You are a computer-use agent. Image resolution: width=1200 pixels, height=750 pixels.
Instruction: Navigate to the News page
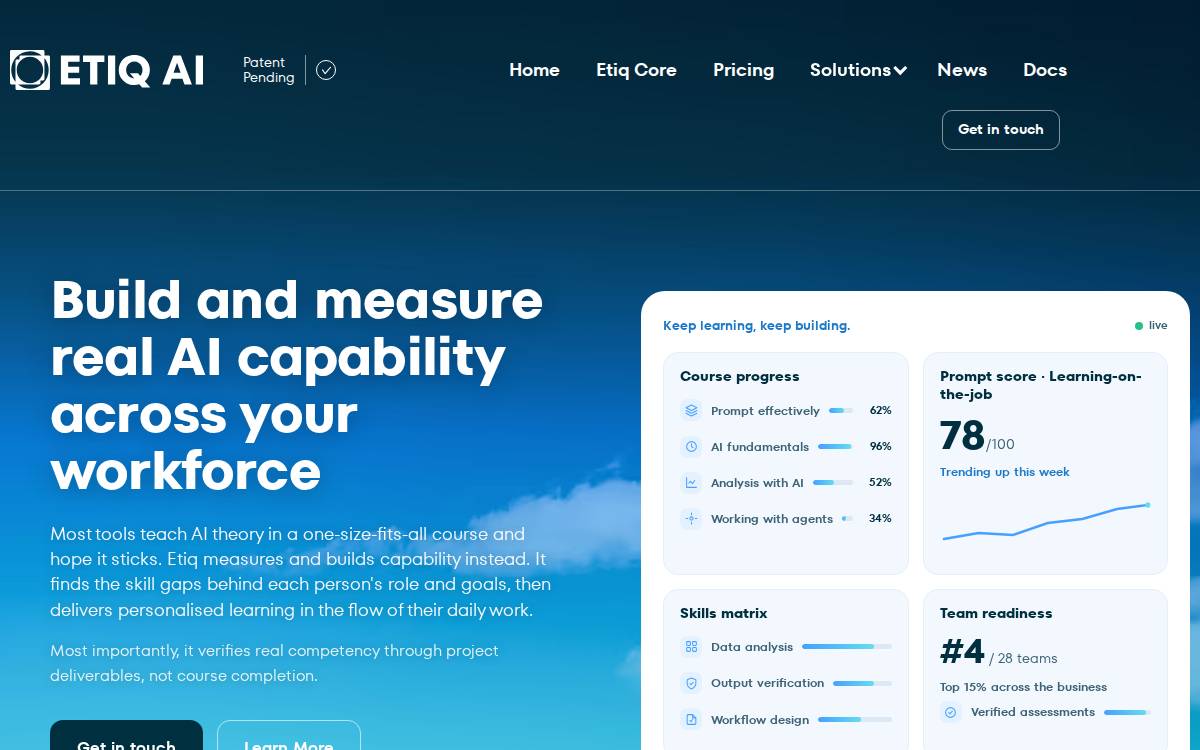pos(962,70)
